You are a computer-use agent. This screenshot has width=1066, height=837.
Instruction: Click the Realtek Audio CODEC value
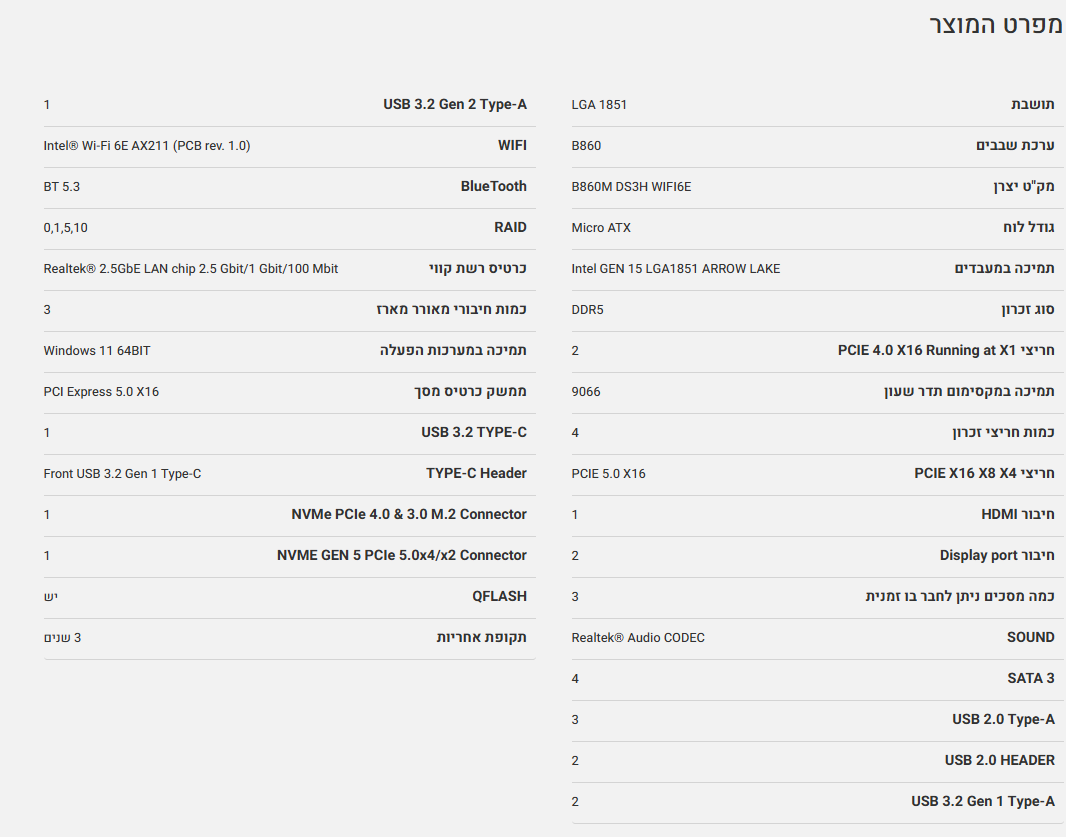coord(638,638)
